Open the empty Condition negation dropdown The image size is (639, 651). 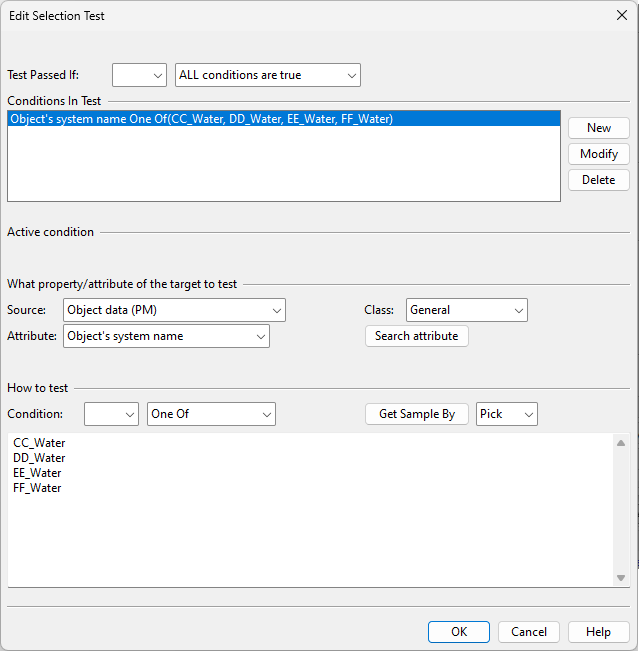coord(111,414)
